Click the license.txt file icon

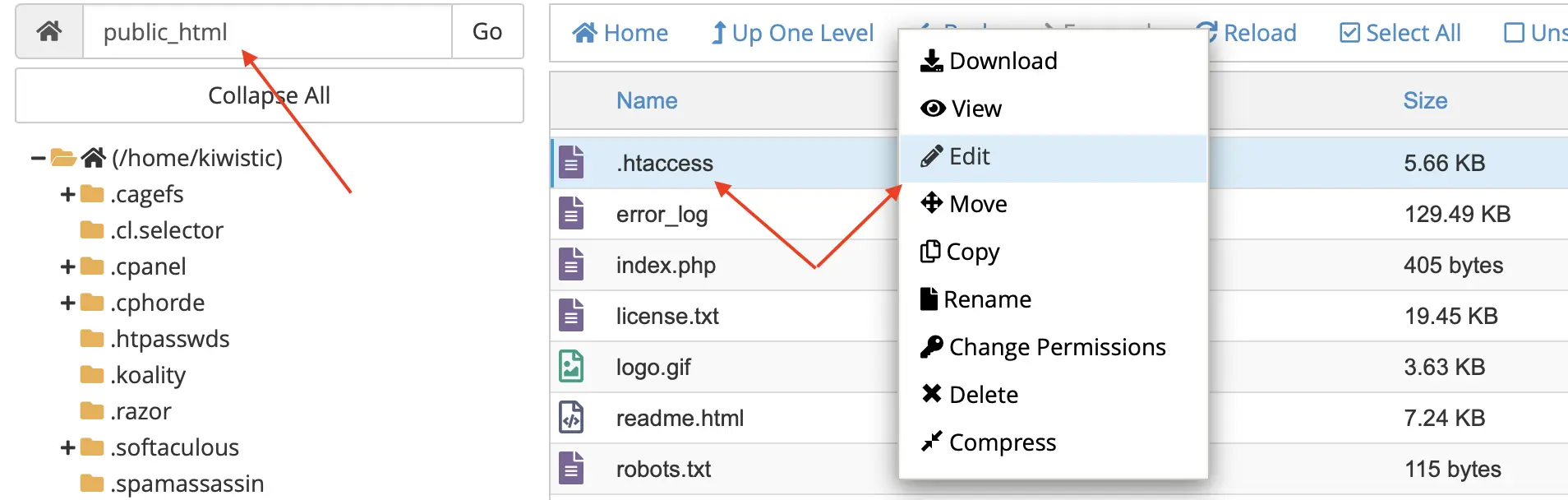[x=571, y=315]
